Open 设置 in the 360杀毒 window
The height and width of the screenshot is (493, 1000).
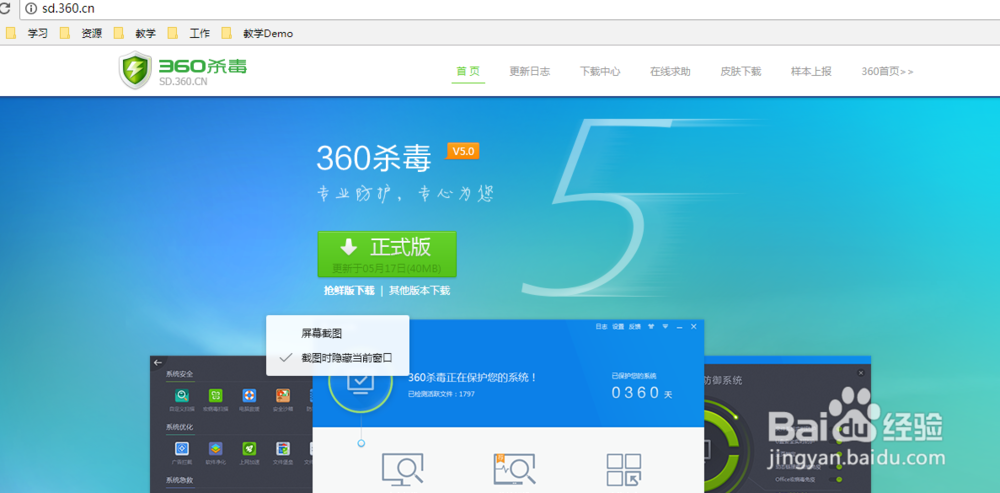pos(618,327)
